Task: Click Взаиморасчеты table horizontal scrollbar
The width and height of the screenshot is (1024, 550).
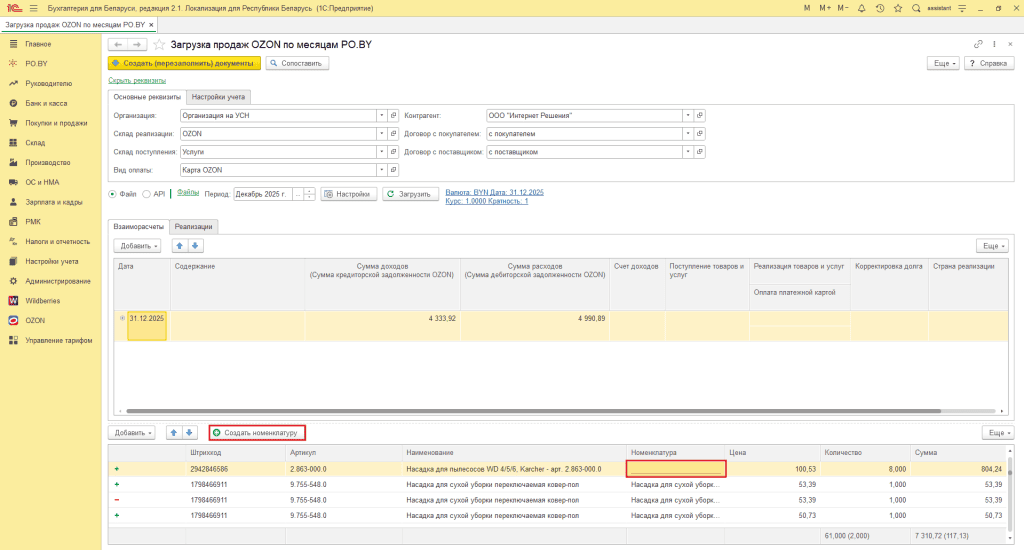Action: pyautogui.click(x=533, y=411)
